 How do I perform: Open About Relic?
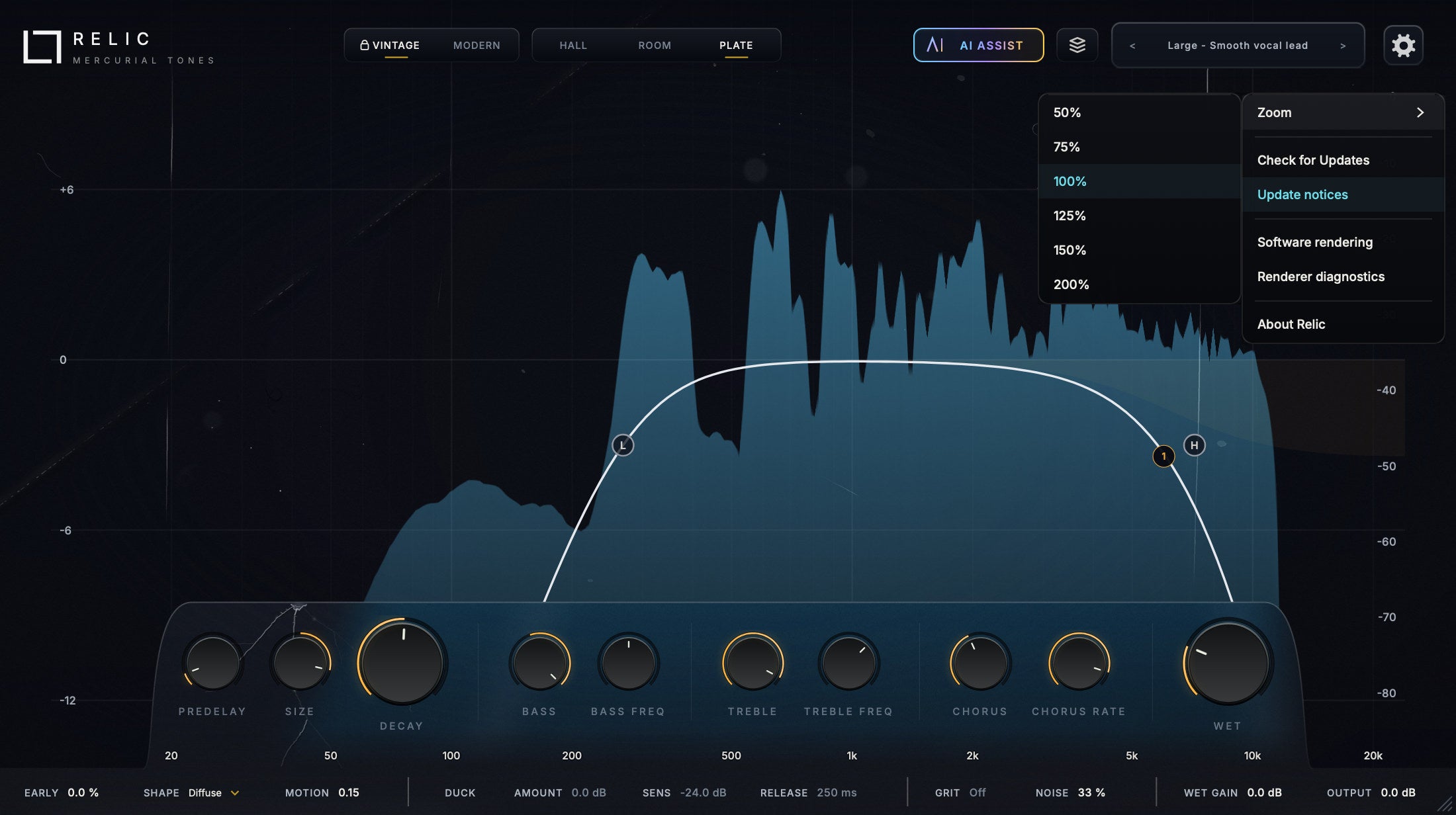click(x=1343, y=324)
